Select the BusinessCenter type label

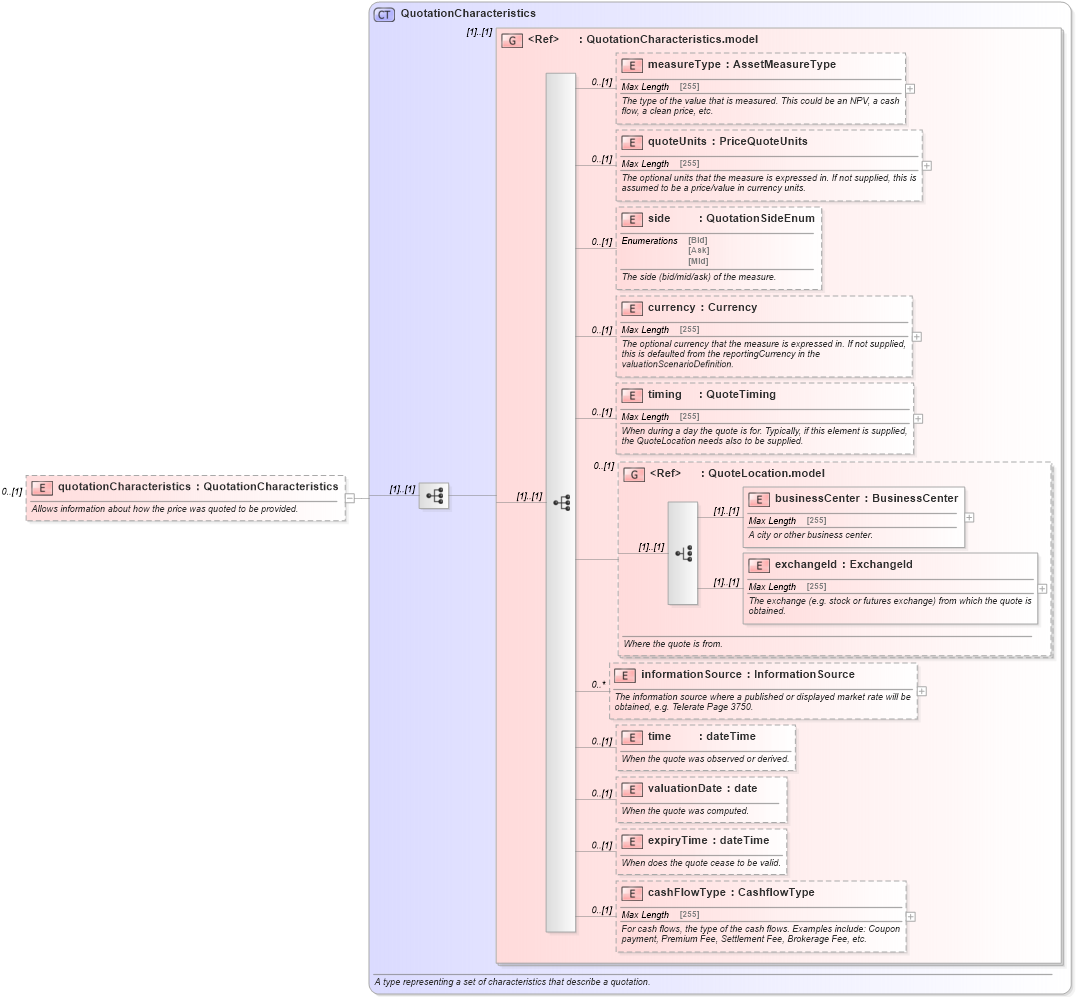915,499
